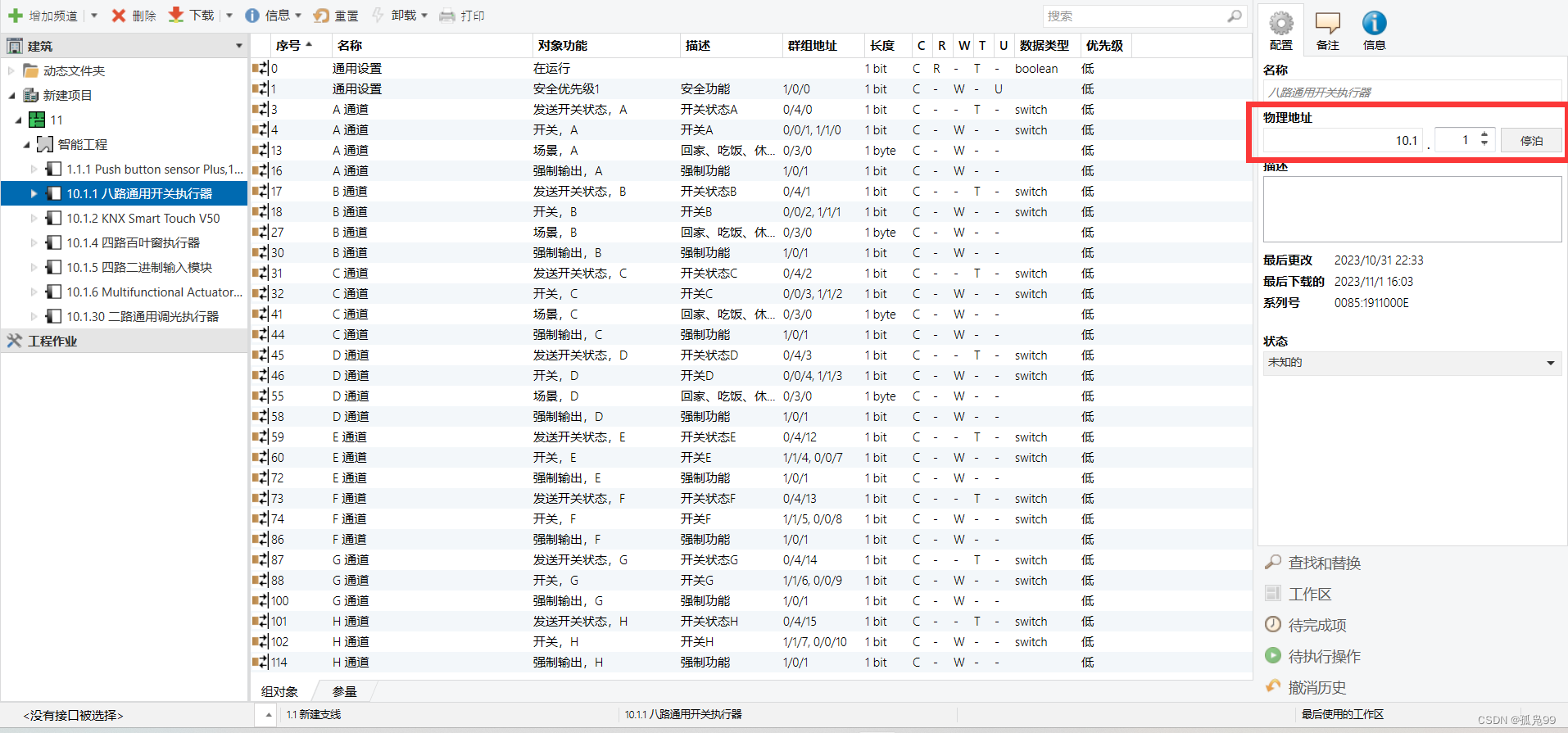
Task: Open the 配置 gear panel
Action: click(1281, 30)
